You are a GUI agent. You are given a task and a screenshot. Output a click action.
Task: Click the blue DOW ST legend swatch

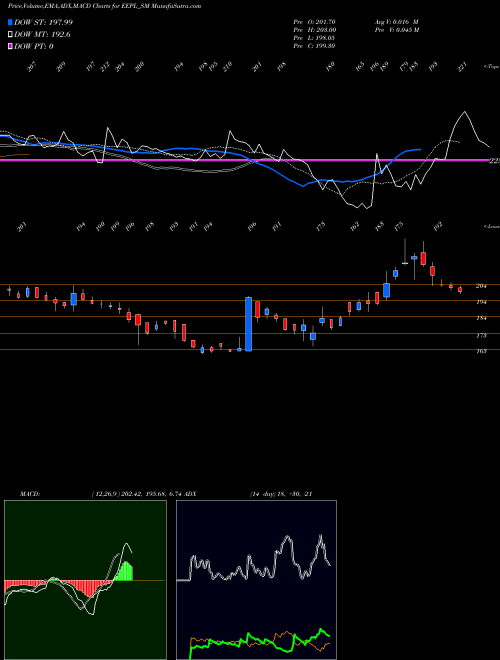pyautogui.click(x=11, y=22)
